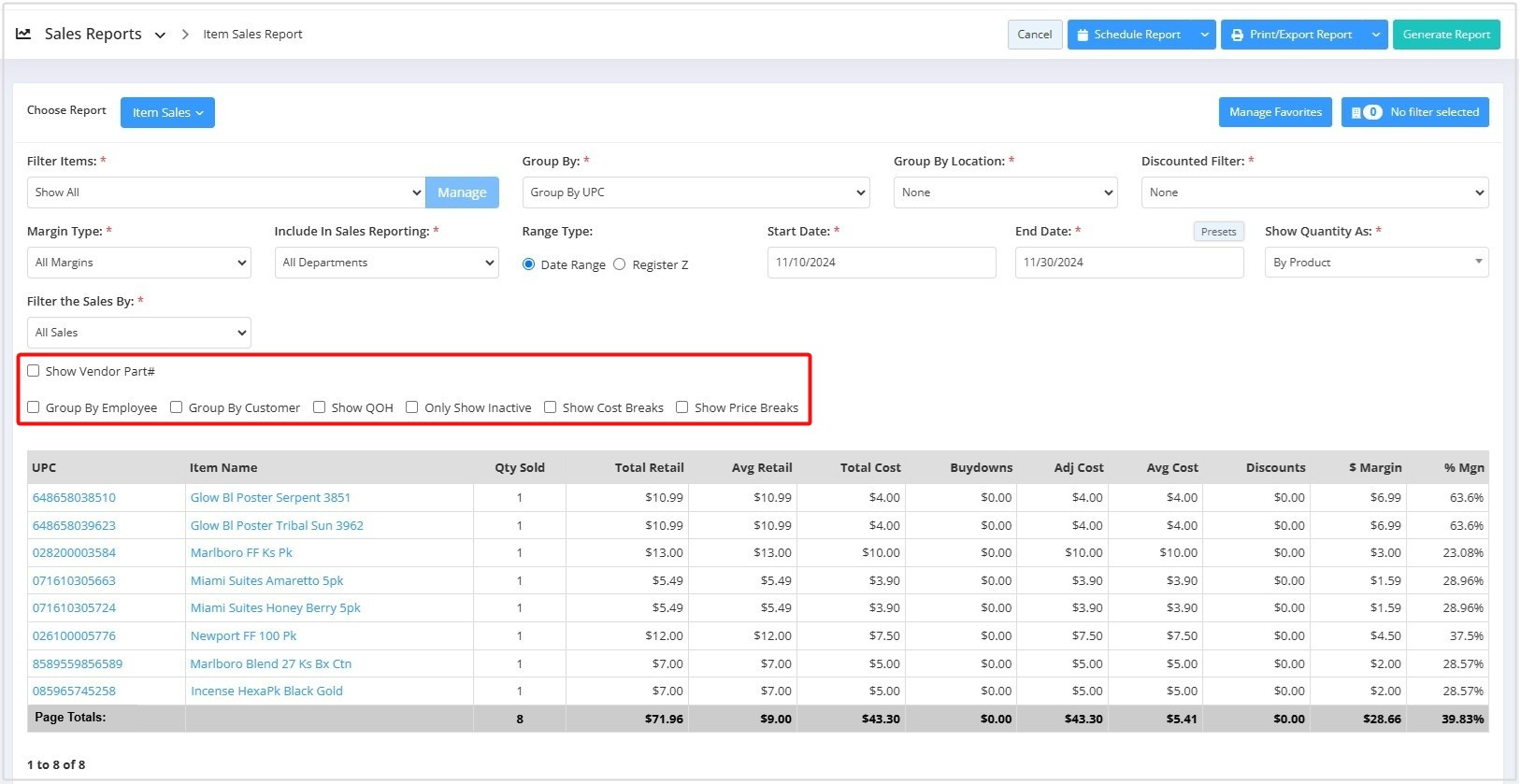The width and height of the screenshot is (1535, 784).
Task: Tick the Show QOH checkbox
Action: [319, 407]
